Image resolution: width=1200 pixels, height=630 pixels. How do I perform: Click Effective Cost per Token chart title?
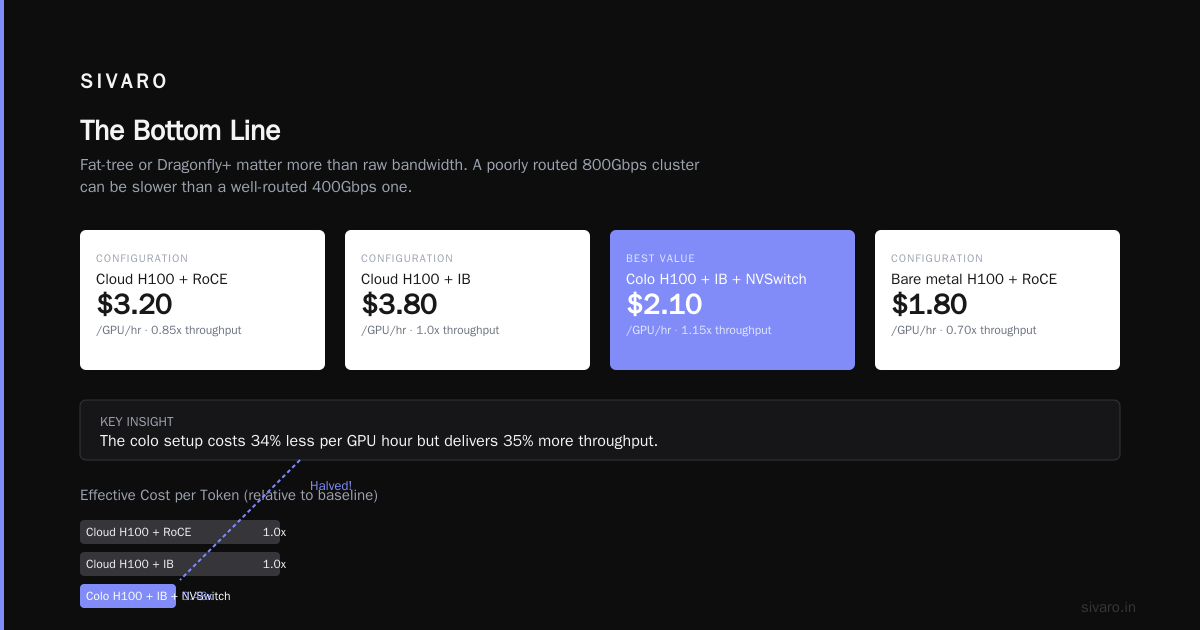[x=229, y=495]
